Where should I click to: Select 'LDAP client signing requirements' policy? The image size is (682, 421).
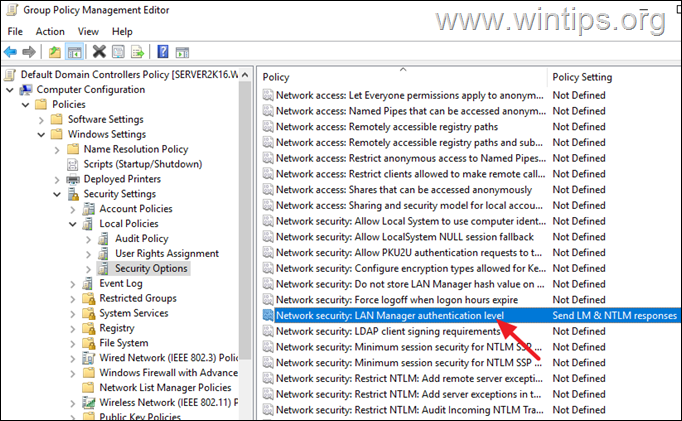click(x=388, y=331)
